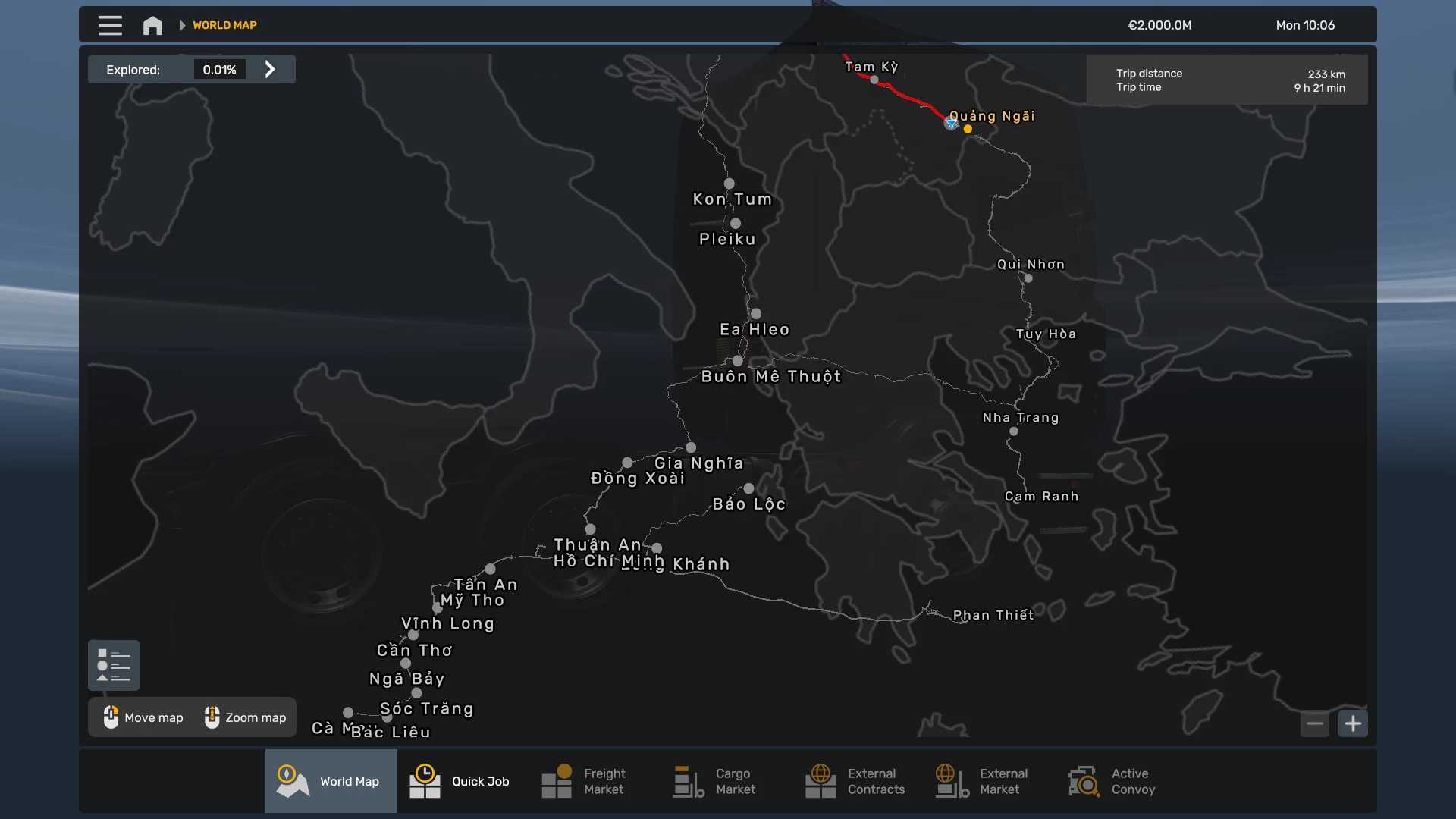
Task: Select Quảng Ngãi orange destination marker
Action: (968, 129)
